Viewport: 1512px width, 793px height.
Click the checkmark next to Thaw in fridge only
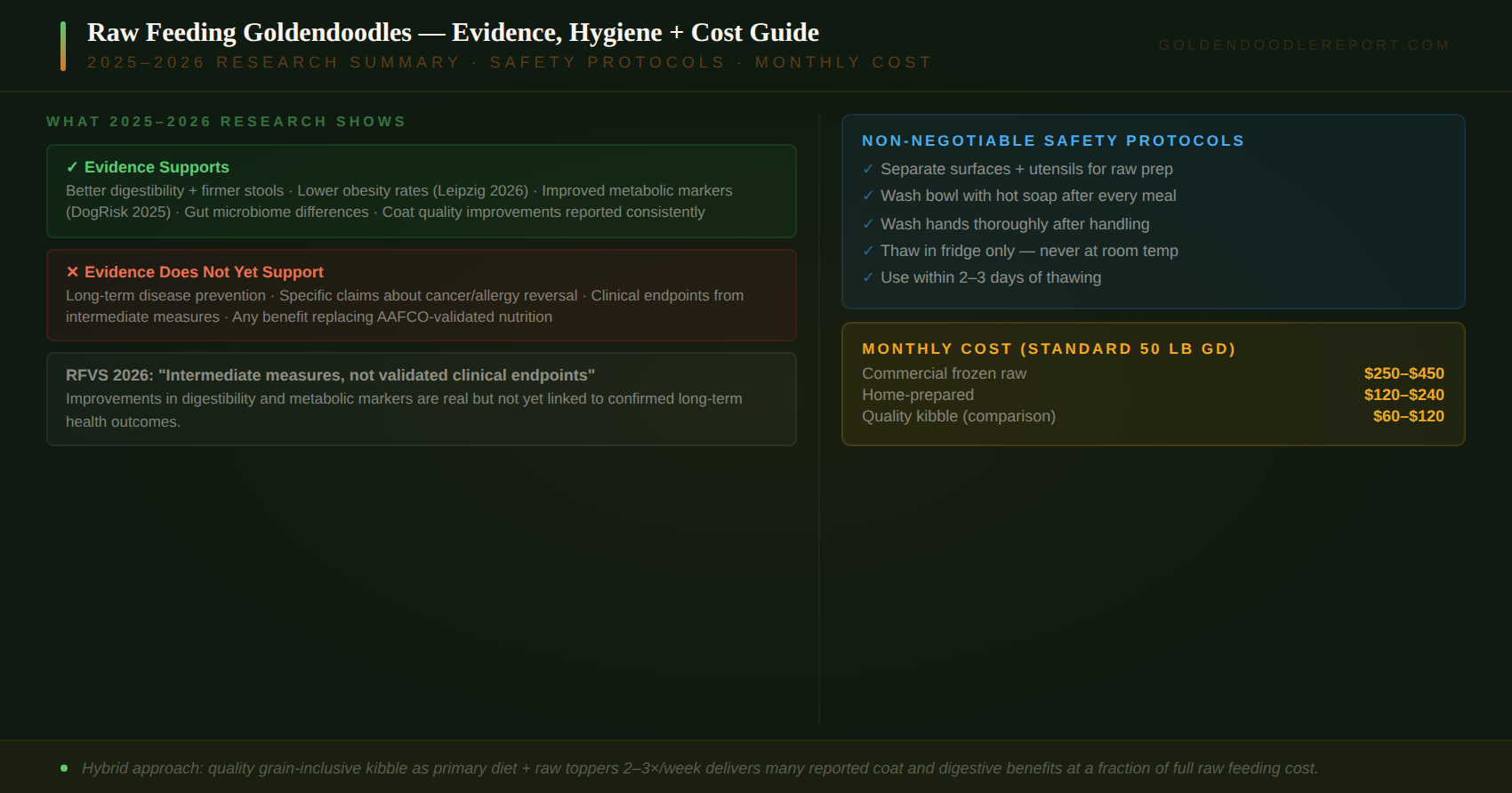point(868,251)
